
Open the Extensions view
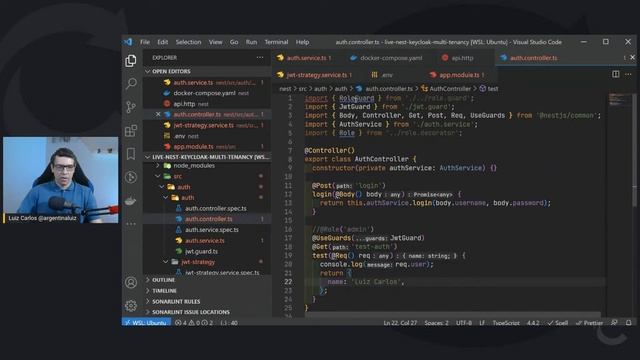131,131
